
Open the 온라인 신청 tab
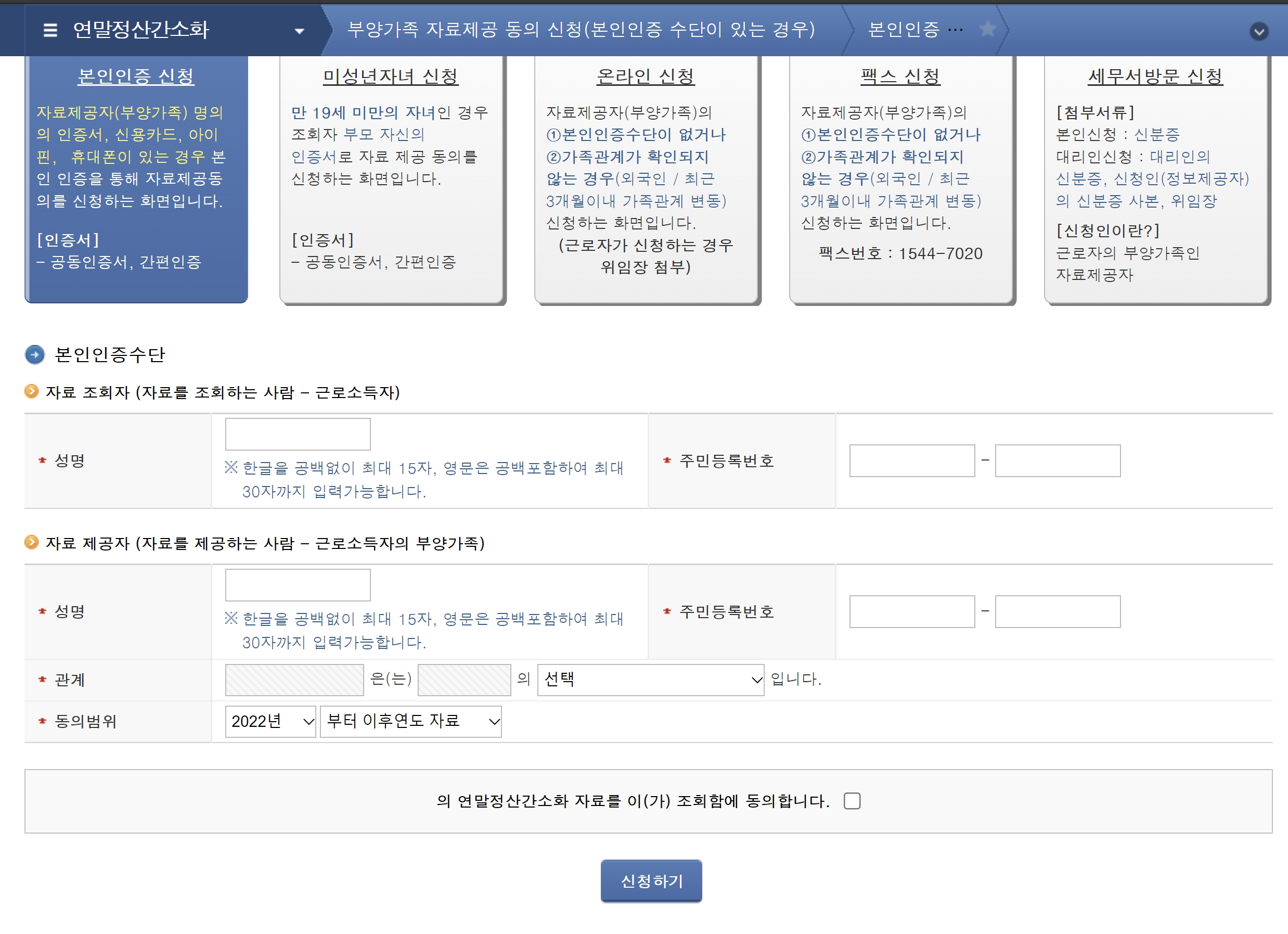point(645,76)
